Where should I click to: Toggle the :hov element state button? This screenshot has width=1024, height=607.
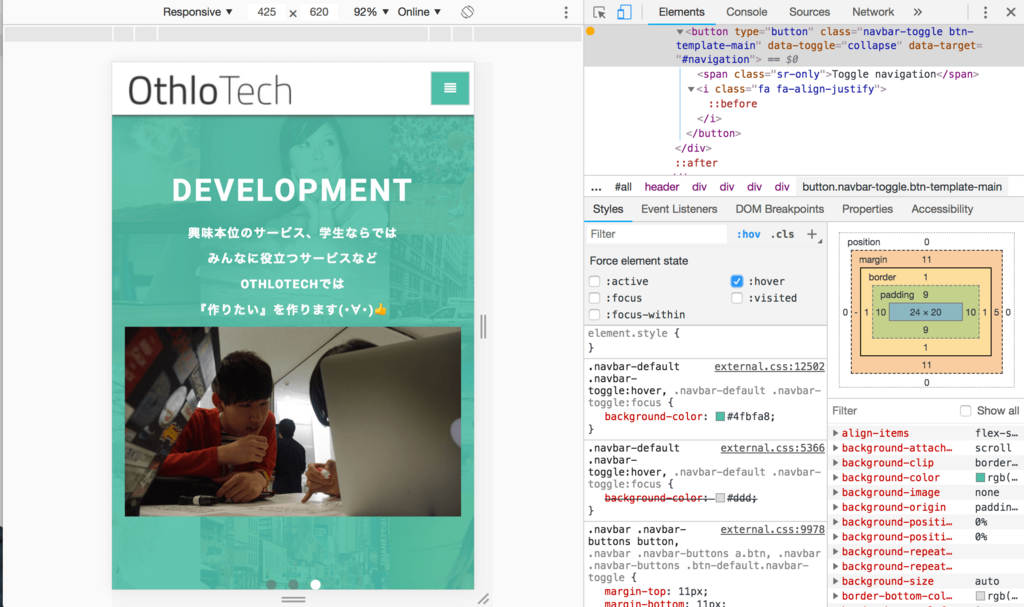pyautogui.click(x=748, y=234)
